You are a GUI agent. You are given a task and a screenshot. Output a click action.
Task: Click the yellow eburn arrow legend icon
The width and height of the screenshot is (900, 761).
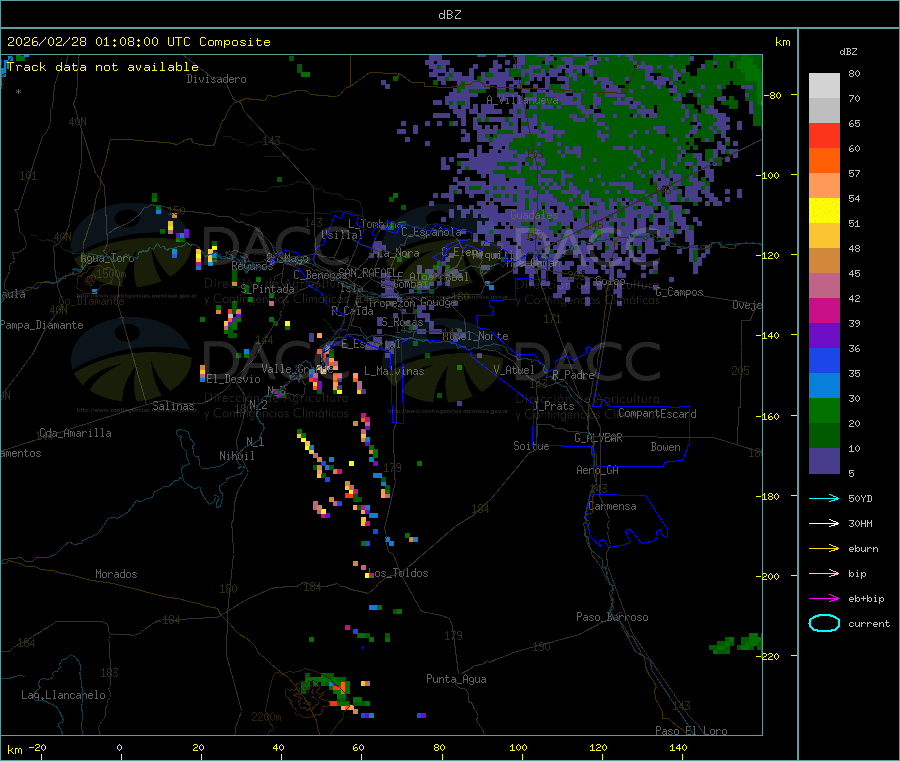(824, 549)
